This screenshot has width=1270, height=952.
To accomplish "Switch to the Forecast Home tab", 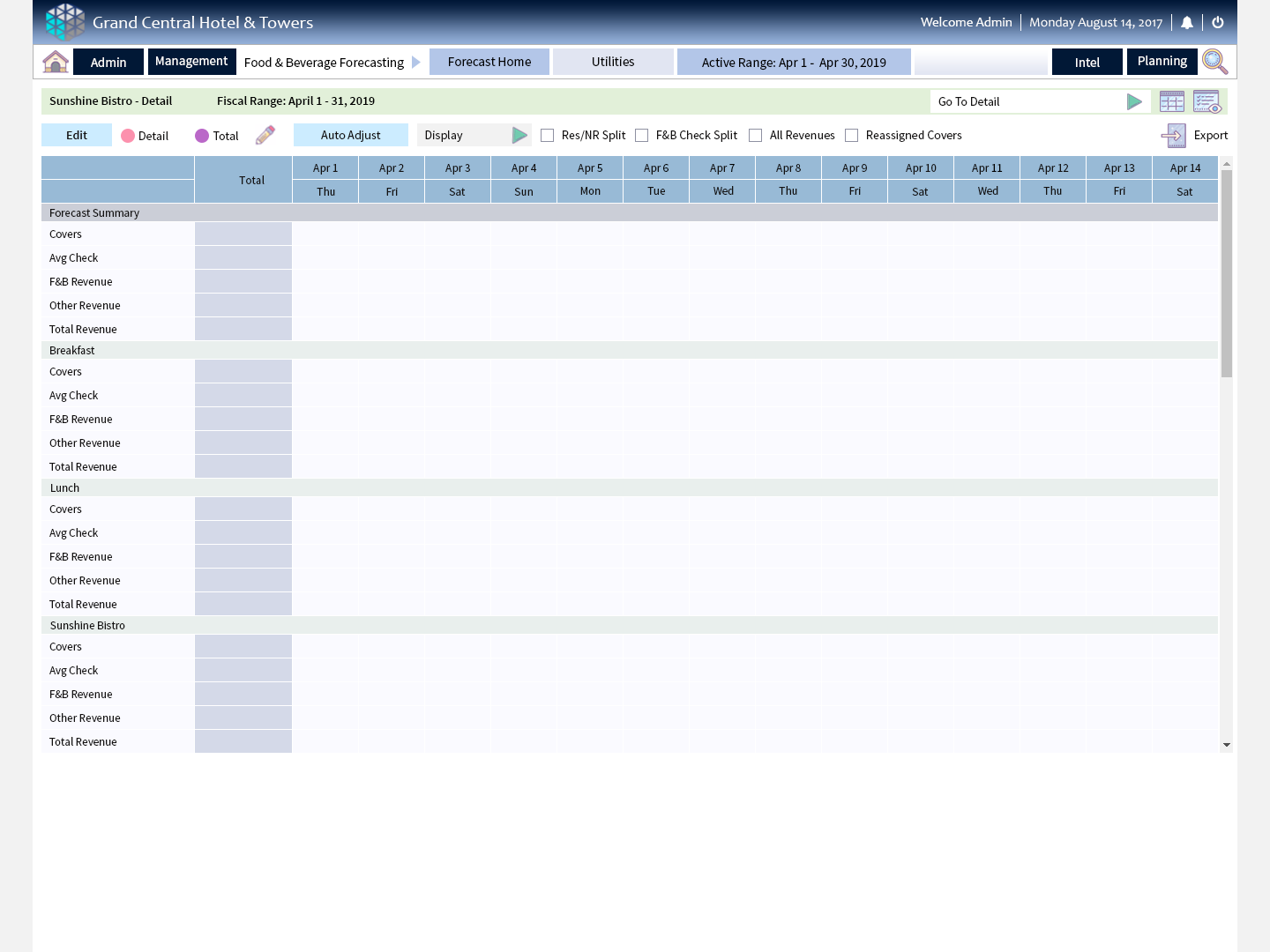I will pos(489,62).
